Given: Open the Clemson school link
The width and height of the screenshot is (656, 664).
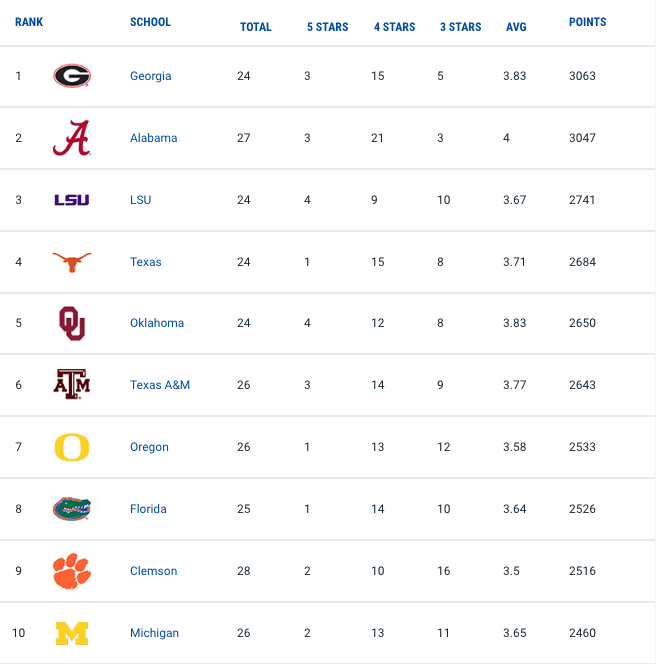Looking at the screenshot, I should point(153,571).
